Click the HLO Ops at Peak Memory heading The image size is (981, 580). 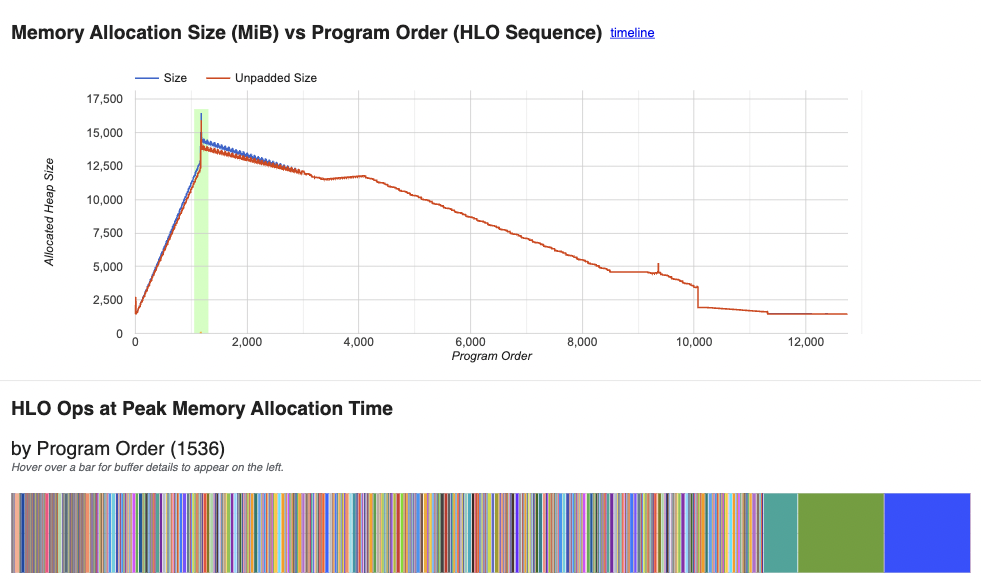(x=202, y=408)
